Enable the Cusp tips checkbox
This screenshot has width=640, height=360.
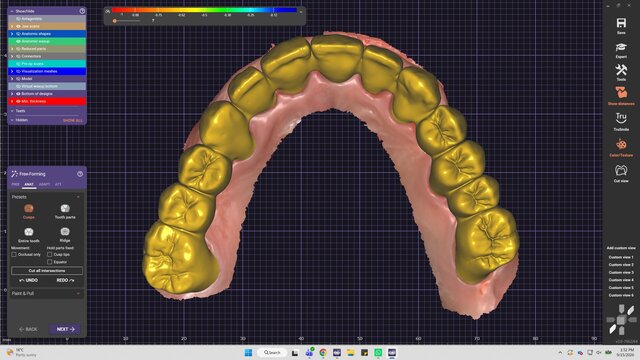click(49, 254)
